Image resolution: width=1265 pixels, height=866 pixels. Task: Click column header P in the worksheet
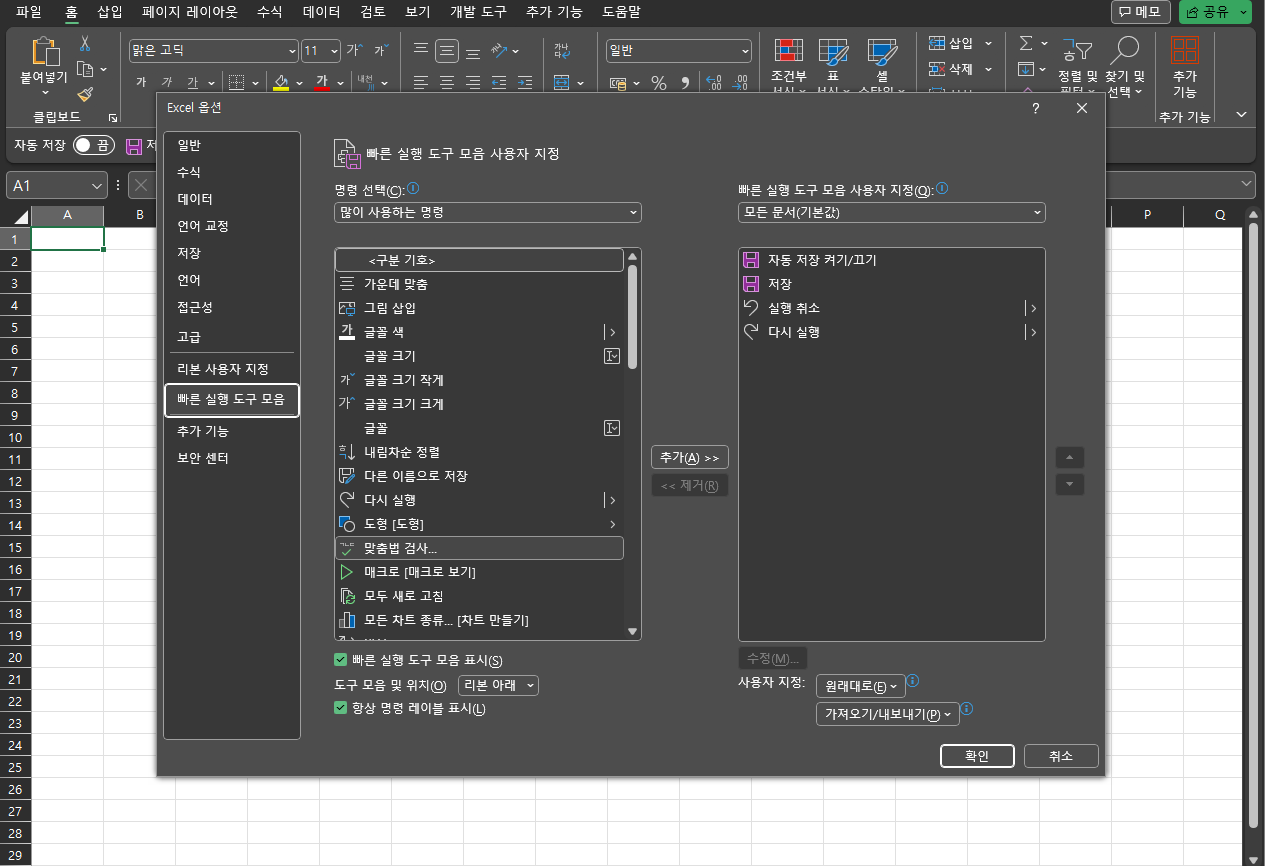coord(1147,215)
